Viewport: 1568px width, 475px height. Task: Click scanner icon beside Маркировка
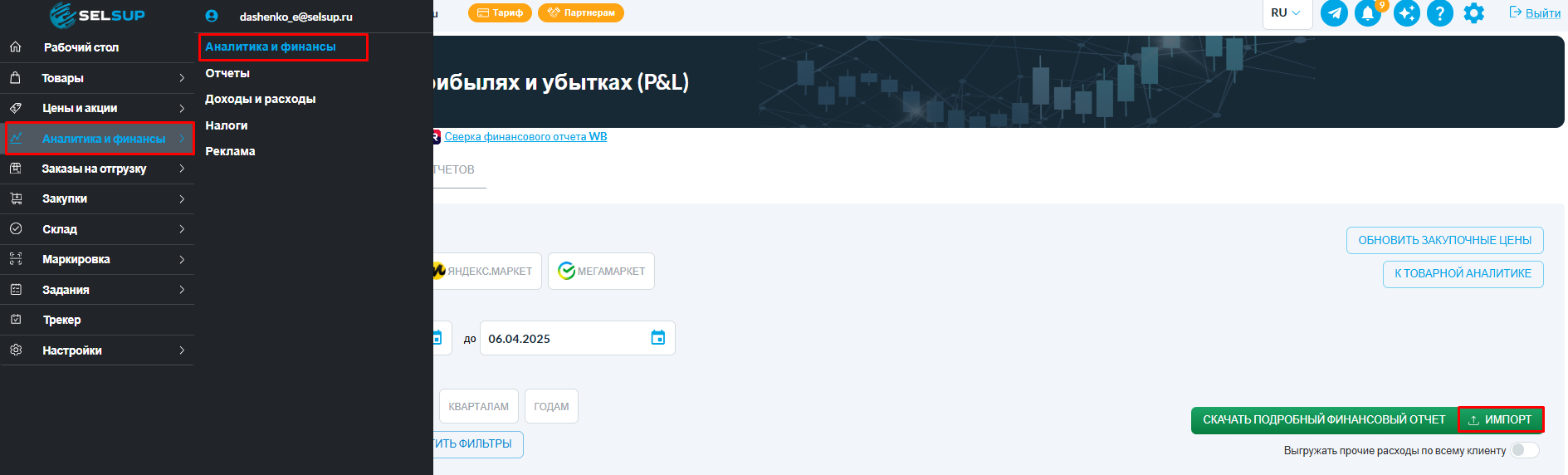(16, 259)
